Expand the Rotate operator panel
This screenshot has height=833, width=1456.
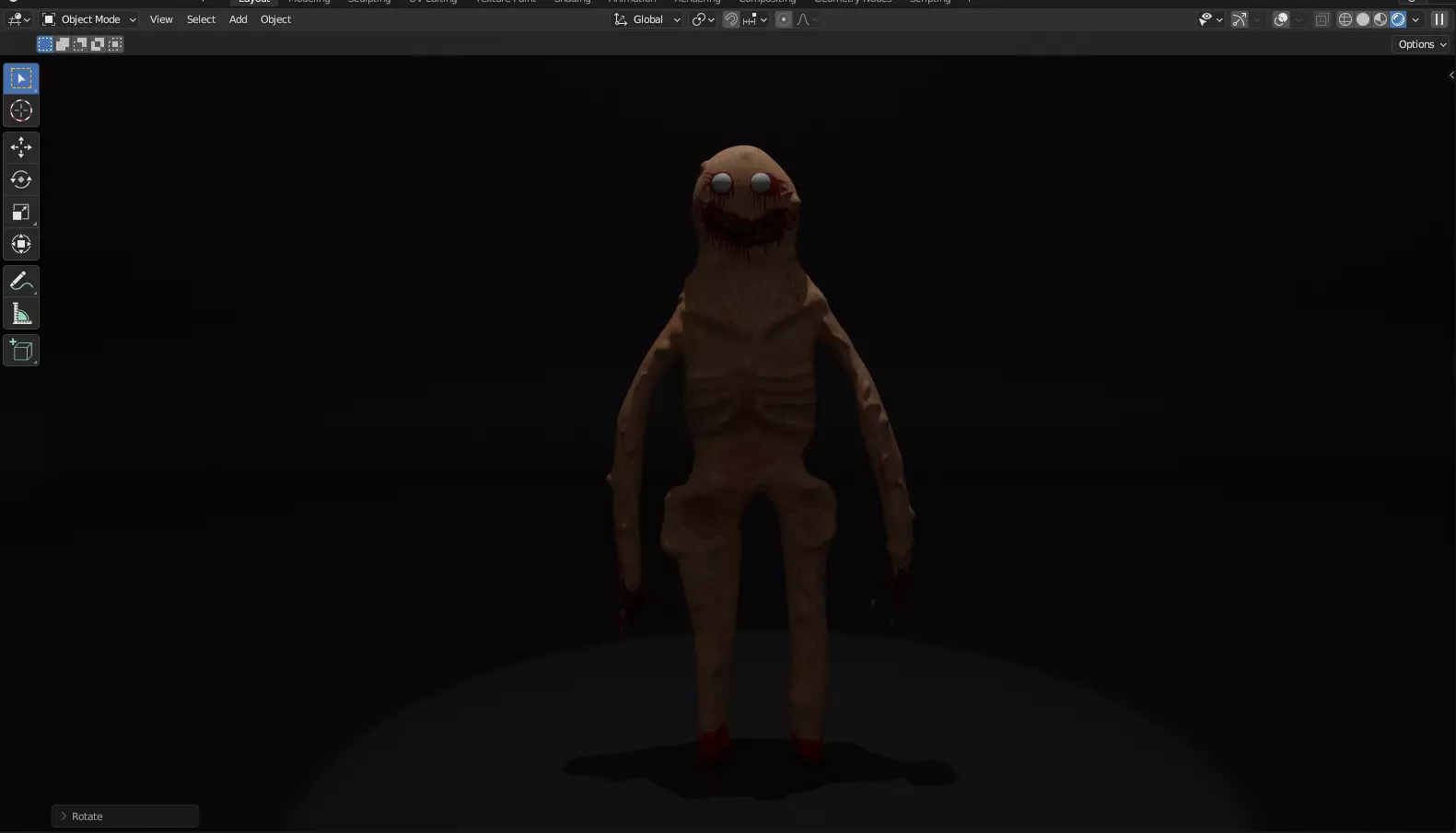coord(124,816)
